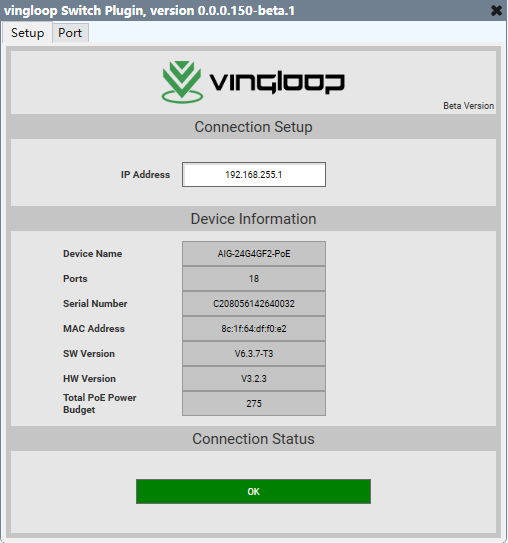This screenshot has height=543, width=508.
Task: Select the MAC Address value 8c:1f:64:df:f0:e2
Action: (254, 328)
